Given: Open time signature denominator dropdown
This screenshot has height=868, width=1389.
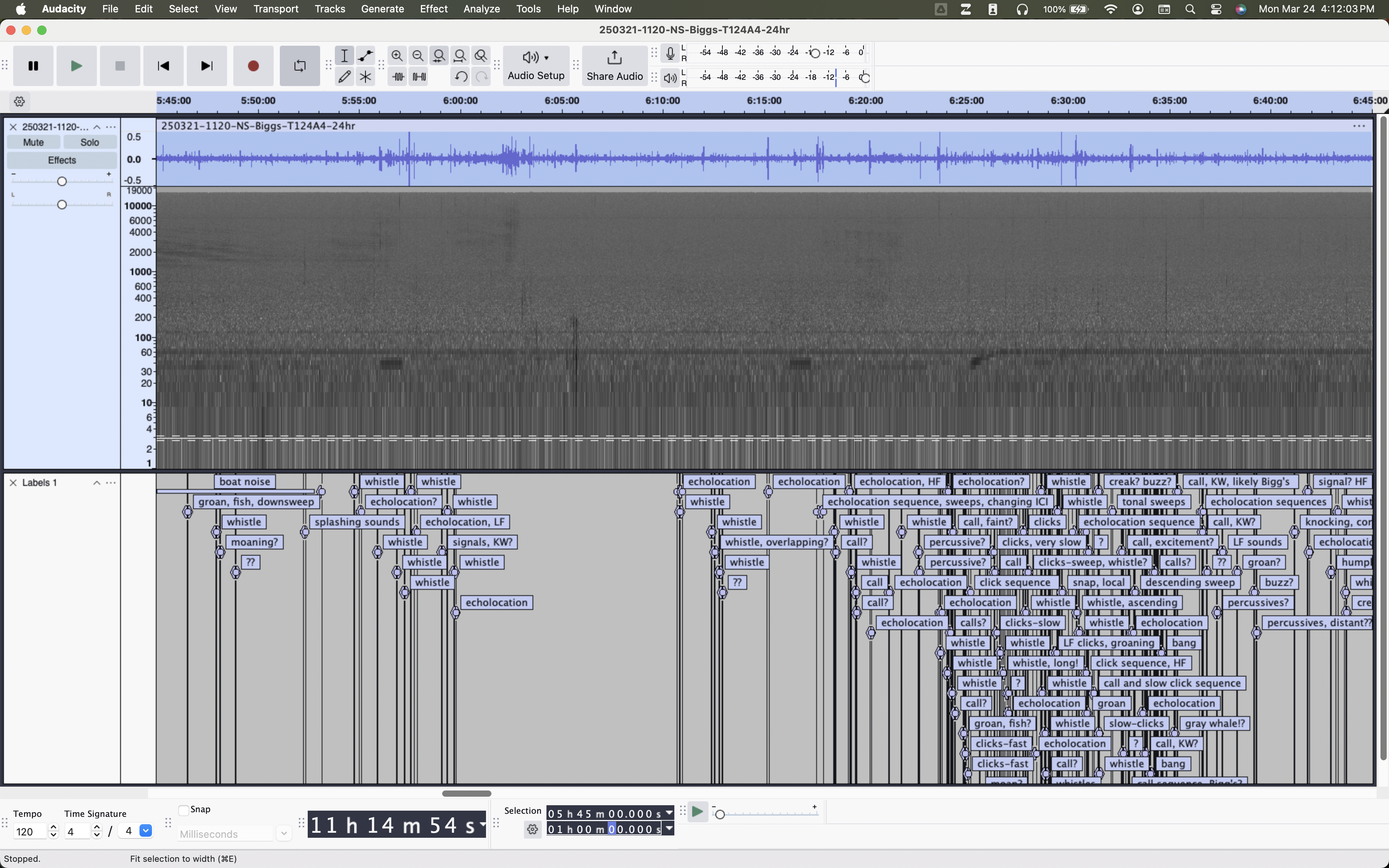Looking at the screenshot, I should 146,831.
